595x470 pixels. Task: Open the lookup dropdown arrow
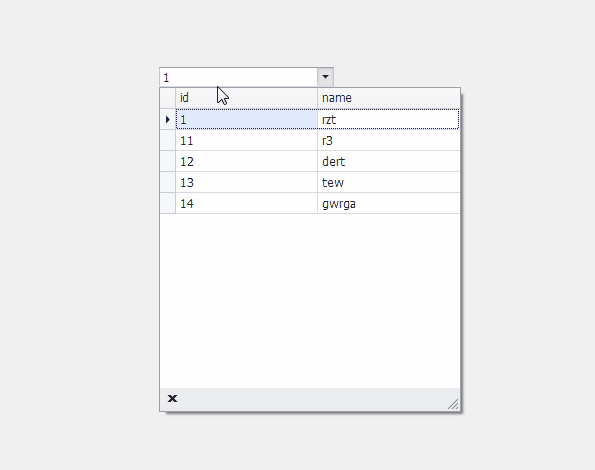point(325,77)
